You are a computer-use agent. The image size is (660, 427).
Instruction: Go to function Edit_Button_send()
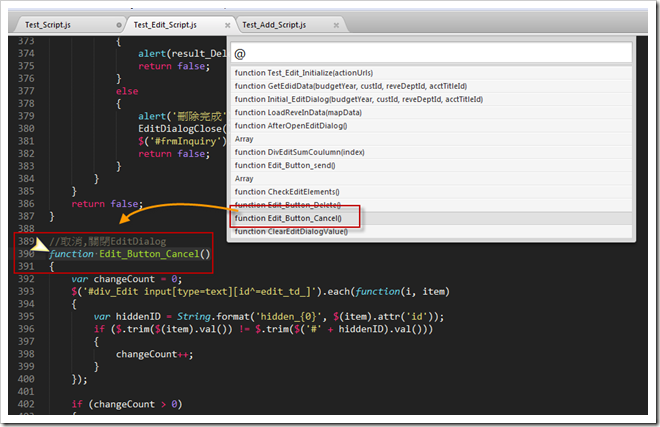tap(431, 165)
